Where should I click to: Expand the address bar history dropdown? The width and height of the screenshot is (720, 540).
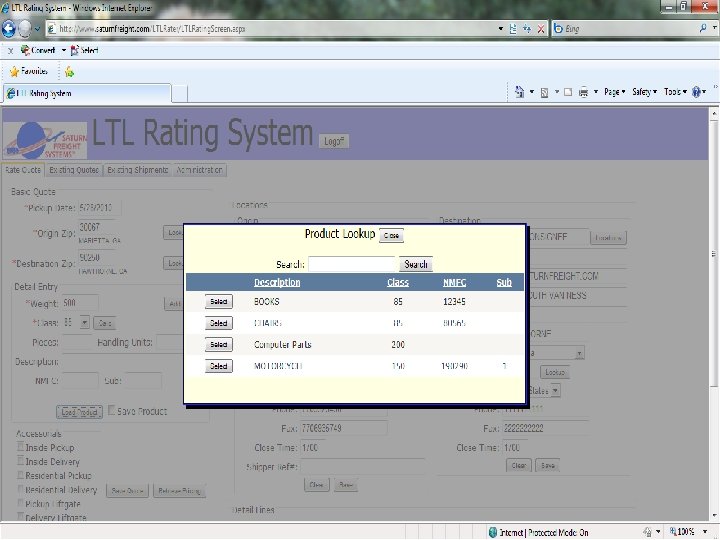(501, 29)
